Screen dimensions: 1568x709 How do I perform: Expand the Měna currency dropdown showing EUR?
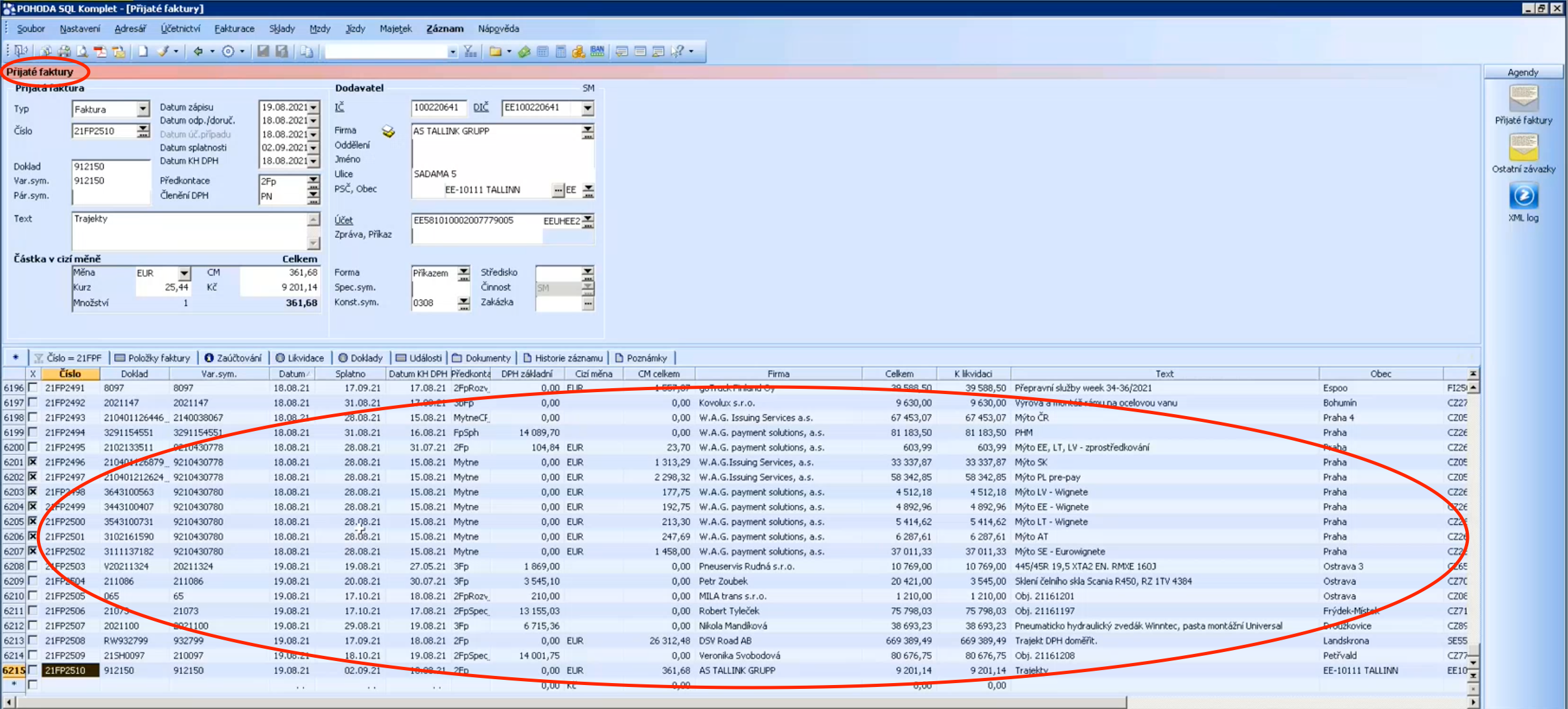[x=185, y=273]
